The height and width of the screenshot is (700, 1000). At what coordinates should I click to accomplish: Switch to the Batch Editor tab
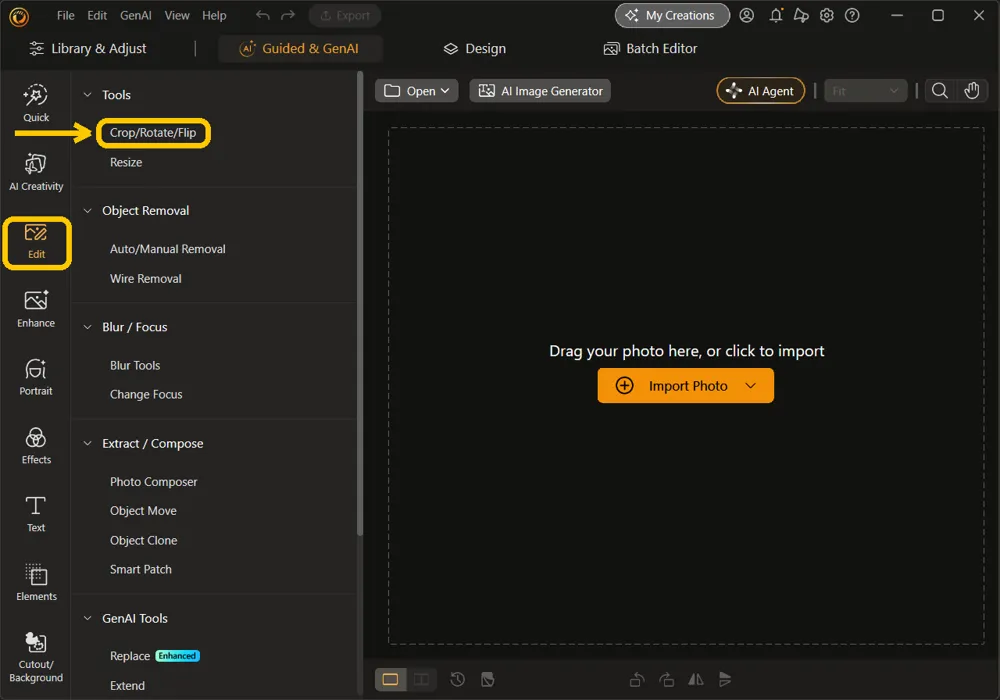click(651, 48)
